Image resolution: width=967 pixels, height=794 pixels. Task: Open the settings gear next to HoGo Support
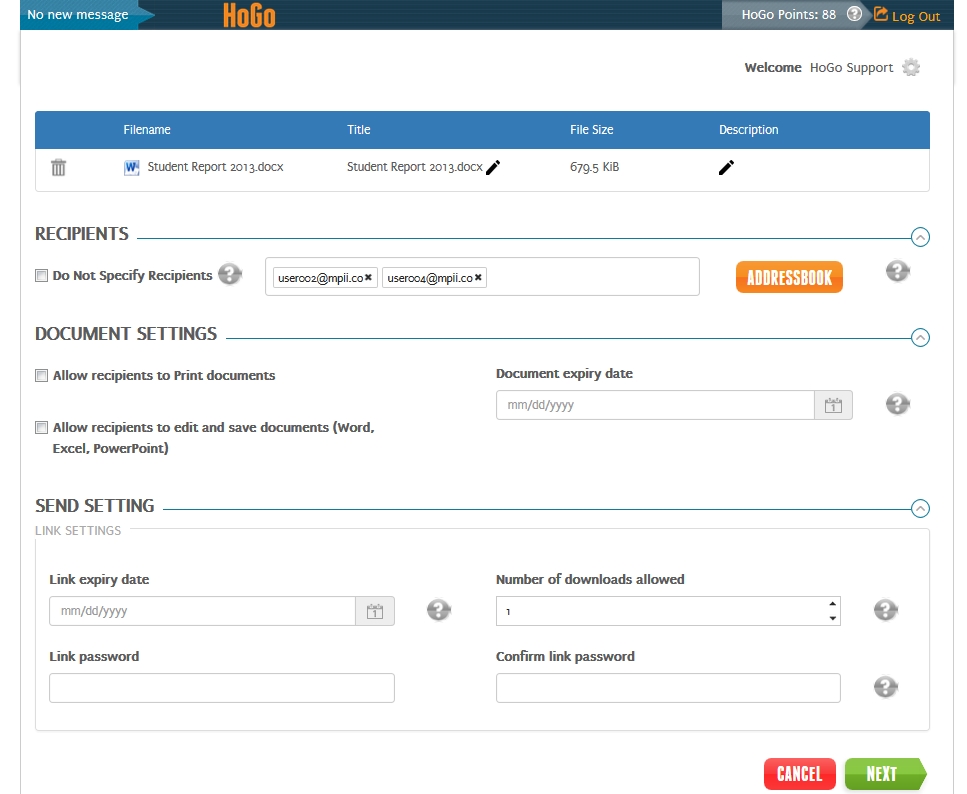(x=910, y=68)
